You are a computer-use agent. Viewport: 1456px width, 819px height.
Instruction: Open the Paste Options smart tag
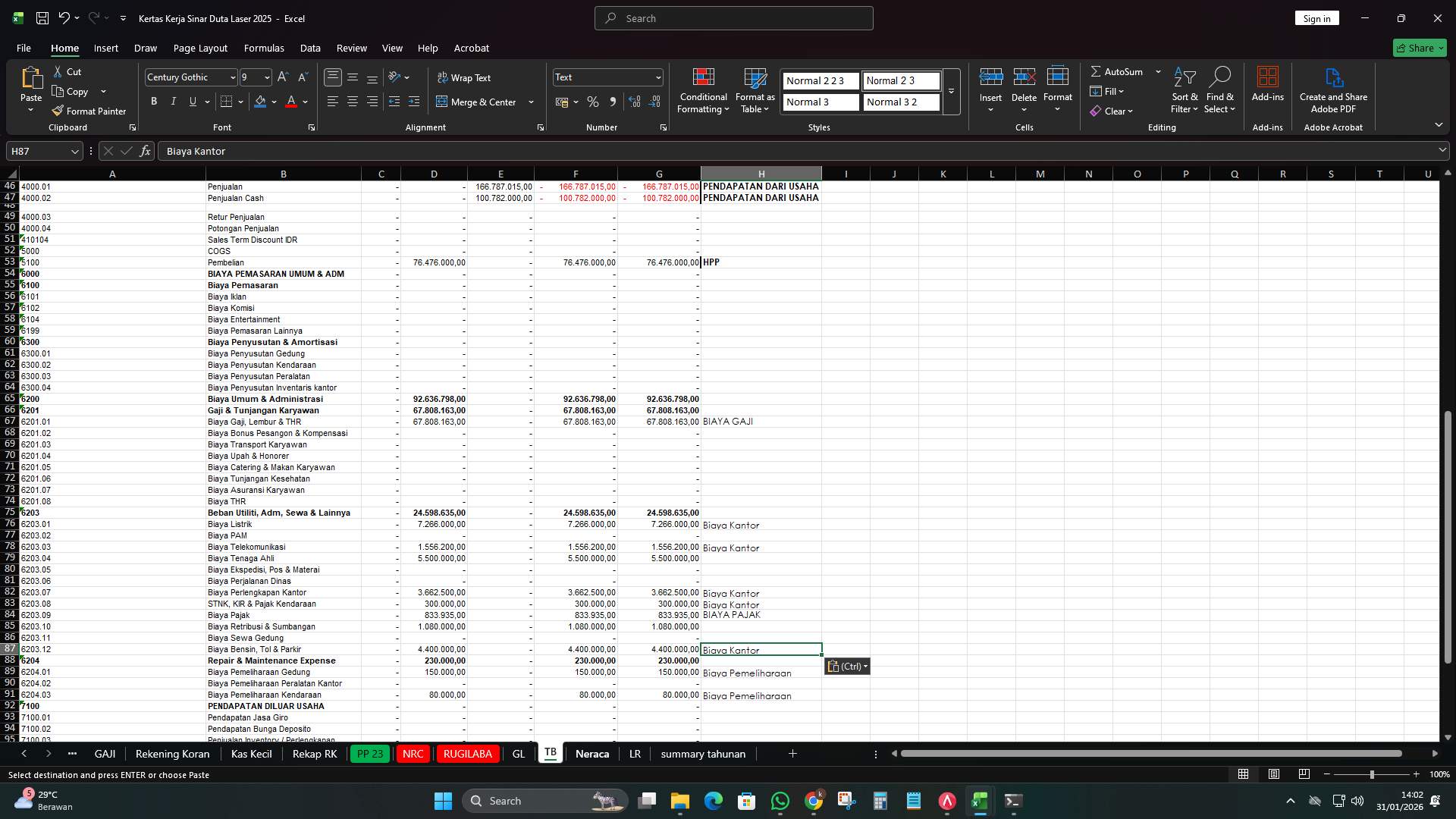(x=847, y=666)
